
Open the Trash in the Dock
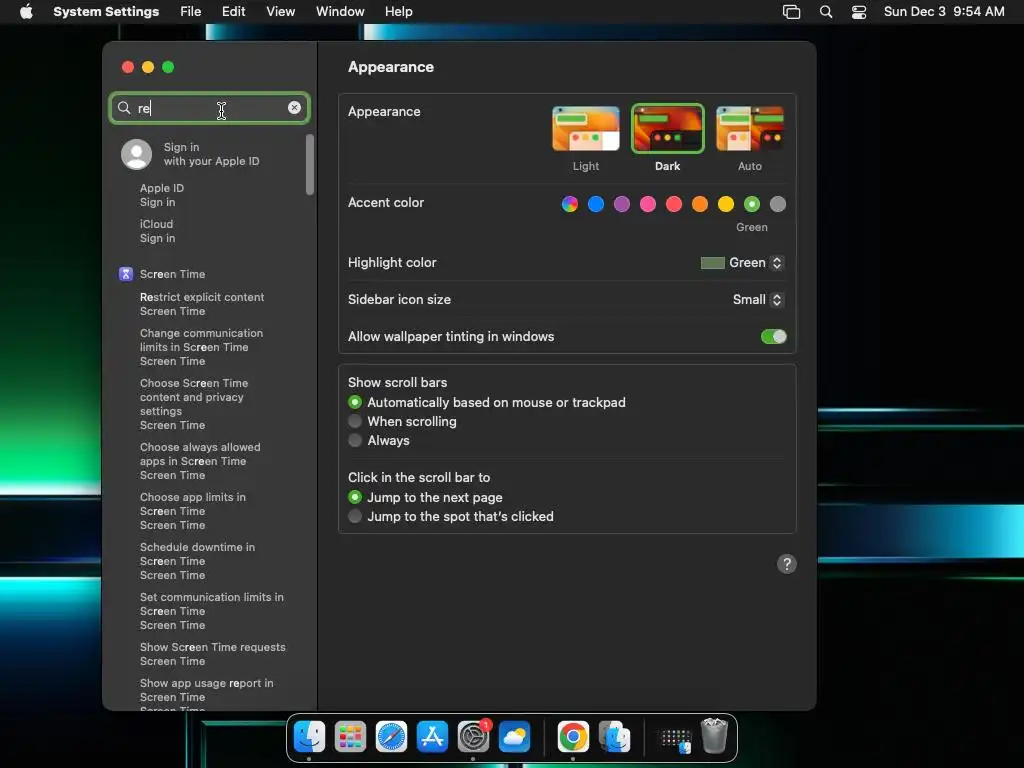click(714, 737)
